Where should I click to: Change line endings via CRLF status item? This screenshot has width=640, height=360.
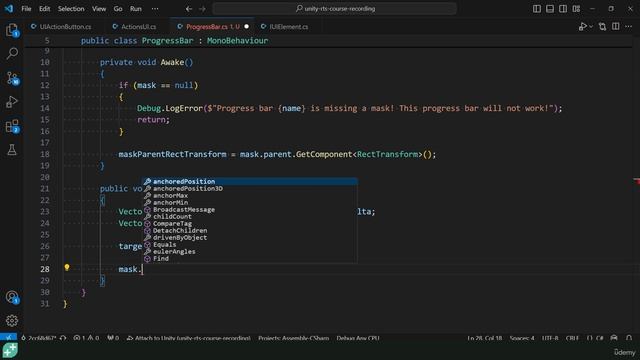tap(572, 338)
